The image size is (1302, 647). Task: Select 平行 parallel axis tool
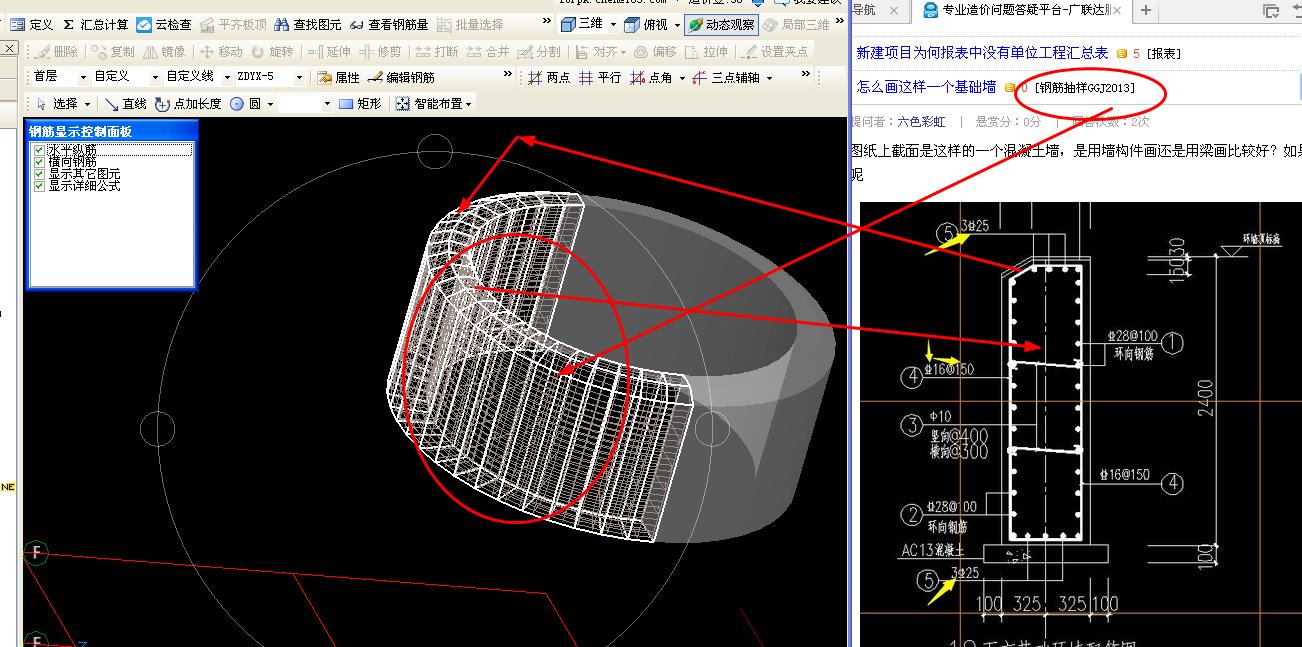click(600, 77)
